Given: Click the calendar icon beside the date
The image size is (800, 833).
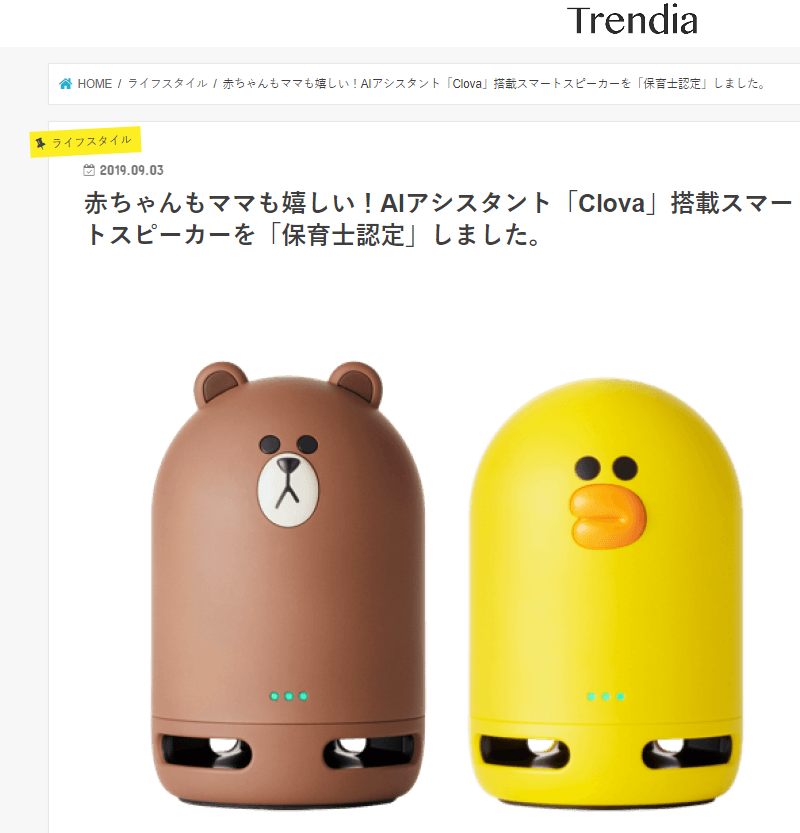Looking at the screenshot, I should (x=89, y=170).
